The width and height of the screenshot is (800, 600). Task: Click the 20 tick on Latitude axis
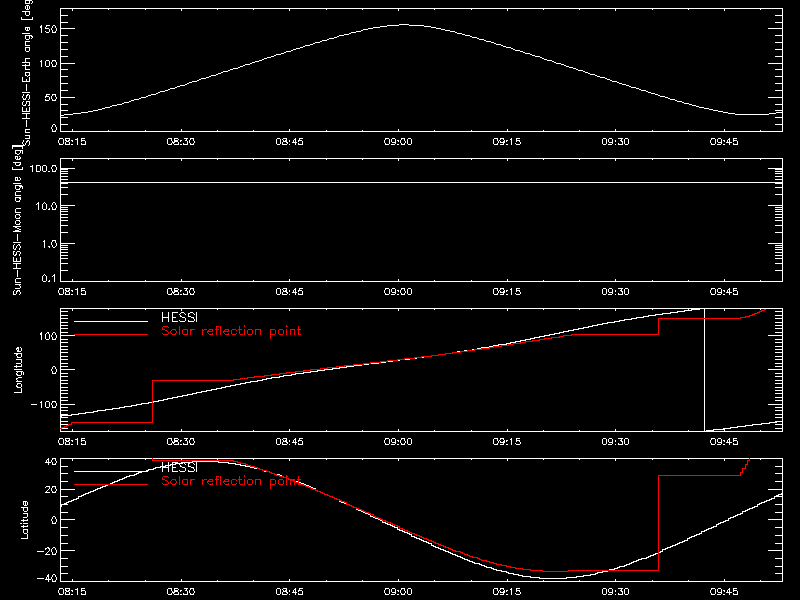(x=51, y=490)
